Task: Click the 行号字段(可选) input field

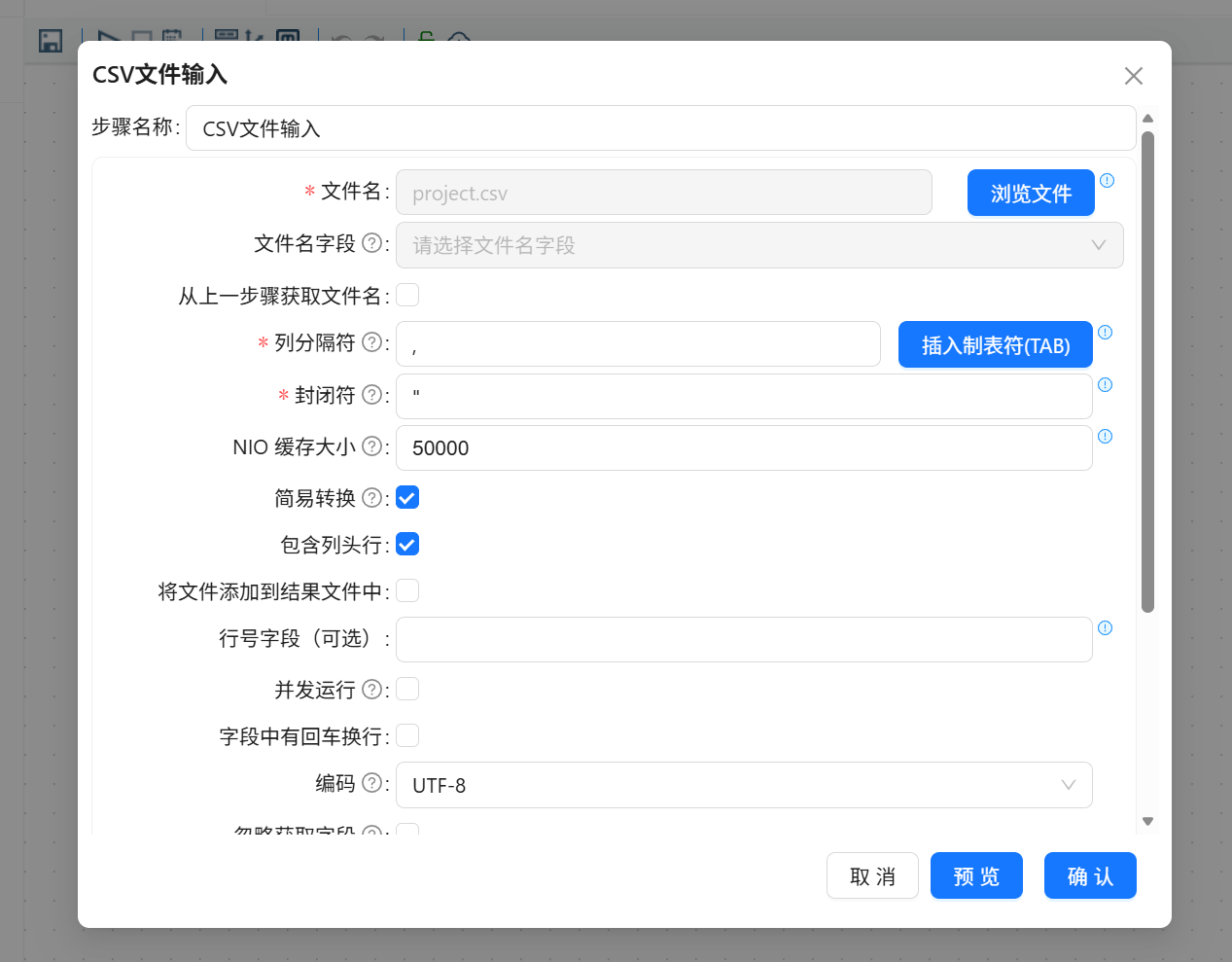Action: point(744,639)
